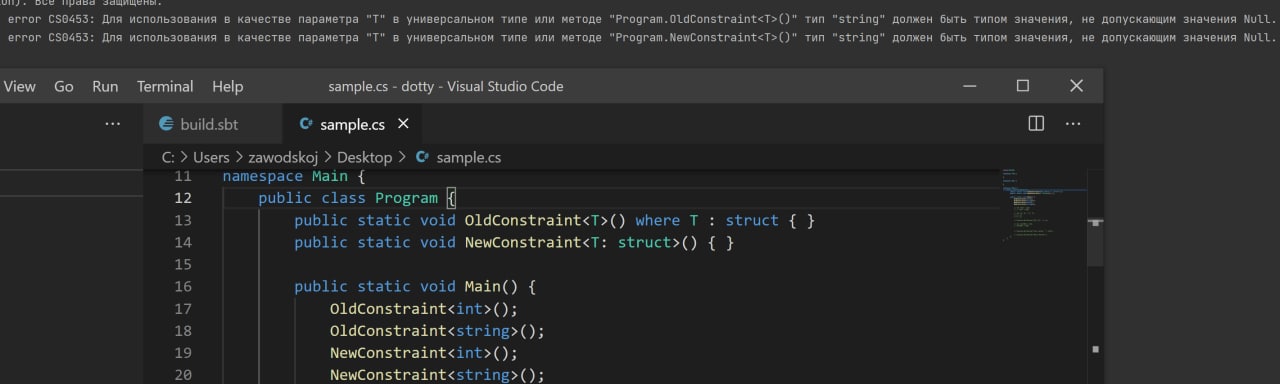Click the C# icon on sample.cs tab
1280x384 pixels.
pos(307,125)
